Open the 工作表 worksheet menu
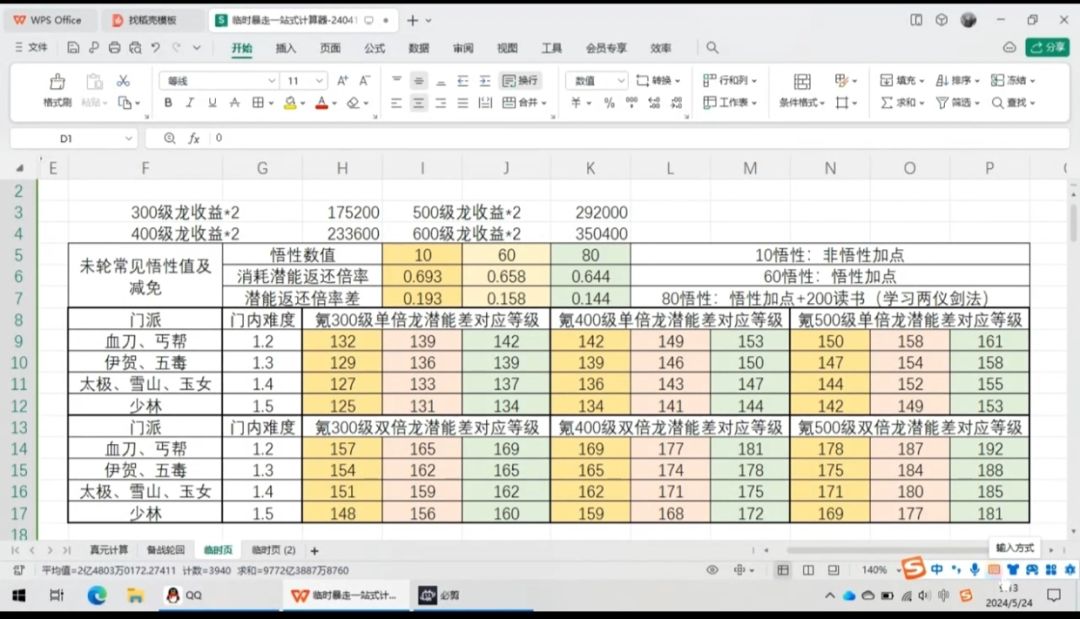Viewport: 1080px width, 619px height. click(x=729, y=103)
